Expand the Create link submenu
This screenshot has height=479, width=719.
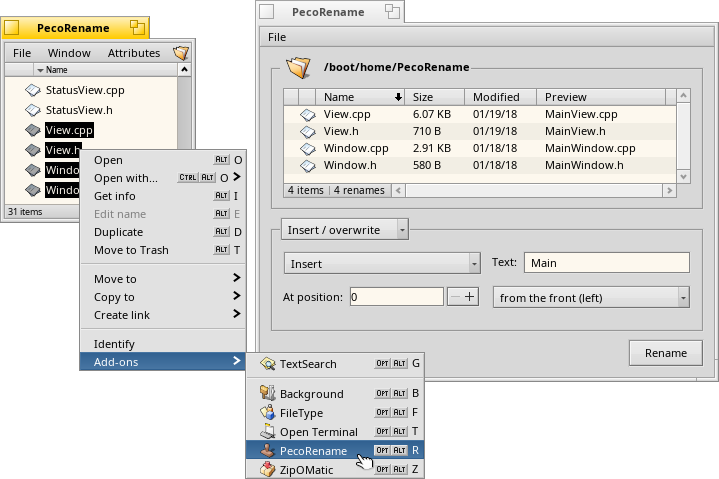(164, 315)
